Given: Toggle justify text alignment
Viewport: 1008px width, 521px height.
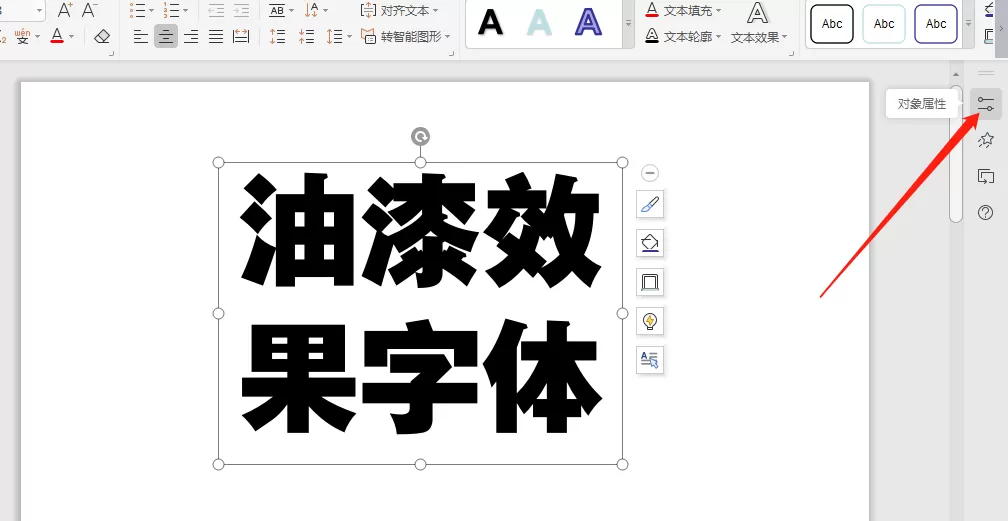Looking at the screenshot, I should tap(216, 37).
